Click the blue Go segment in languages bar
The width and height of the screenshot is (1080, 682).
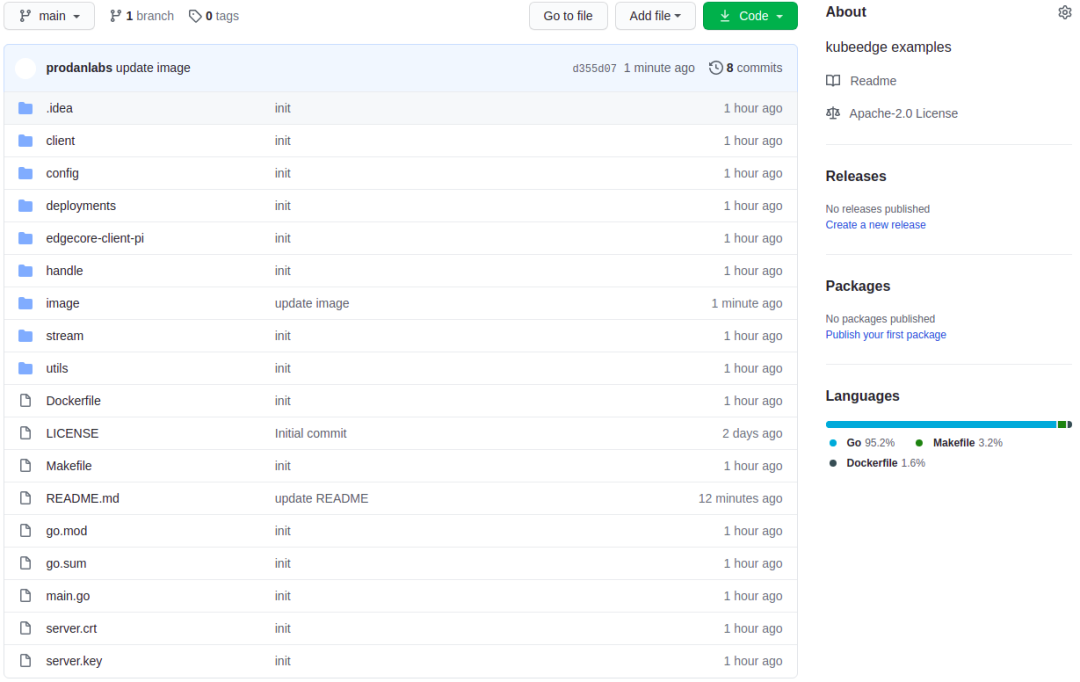940,424
